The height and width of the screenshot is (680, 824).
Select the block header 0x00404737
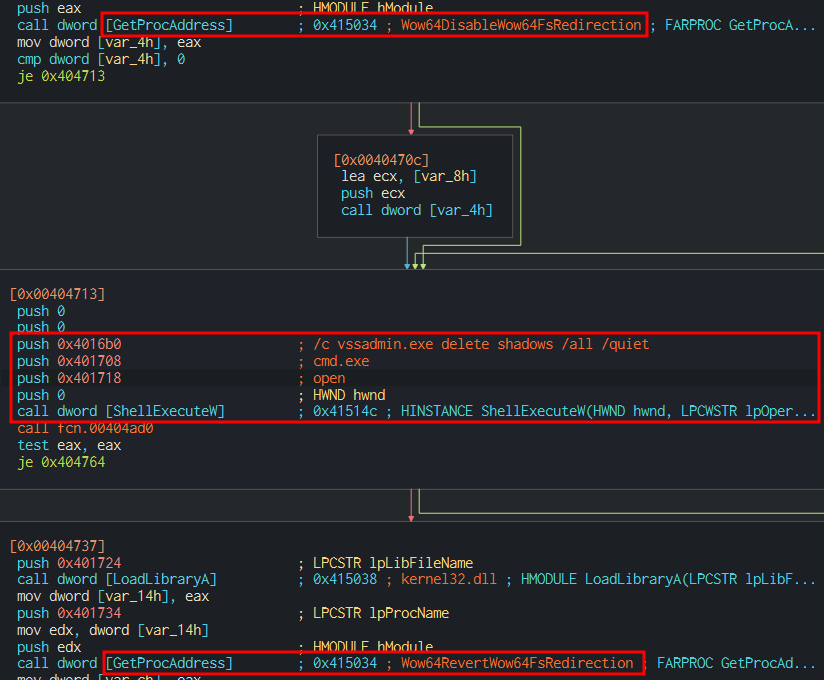57,546
